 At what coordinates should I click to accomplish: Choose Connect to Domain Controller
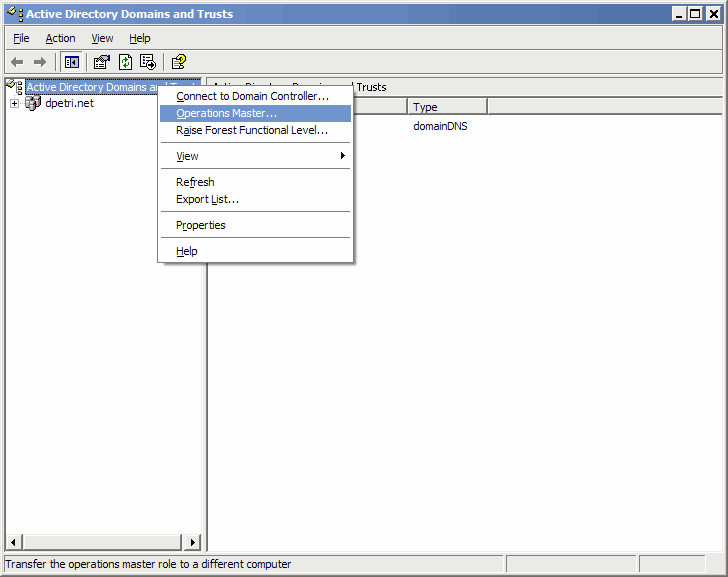[x=255, y=96]
